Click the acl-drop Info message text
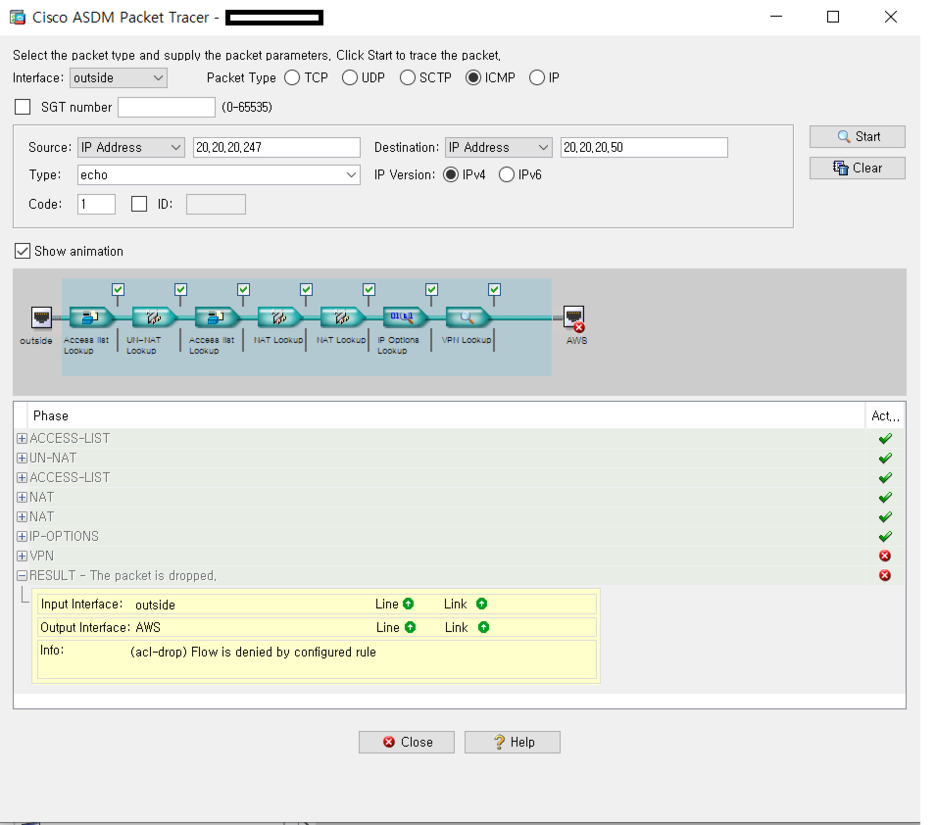Screen dimensions: 936x825 (x=253, y=652)
